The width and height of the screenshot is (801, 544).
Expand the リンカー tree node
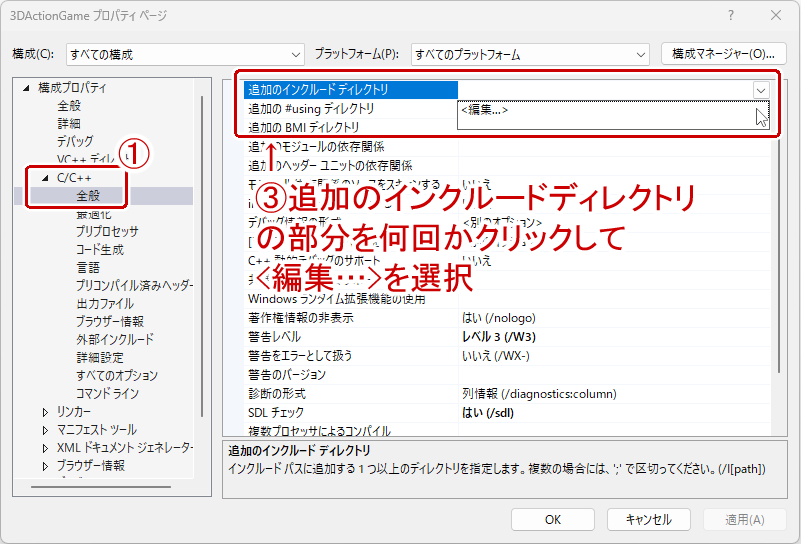click(x=45, y=412)
